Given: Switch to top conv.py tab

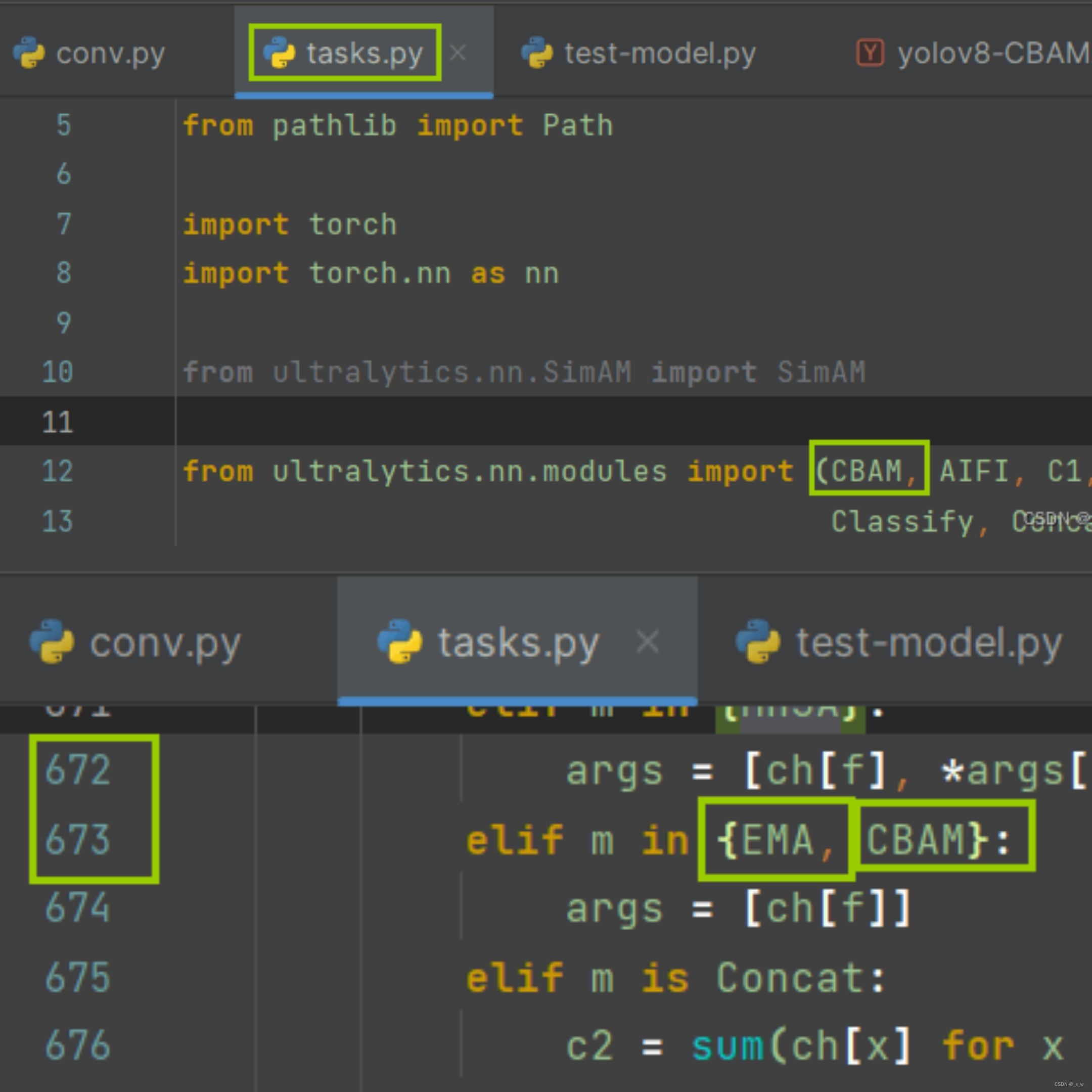Looking at the screenshot, I should coord(110,54).
